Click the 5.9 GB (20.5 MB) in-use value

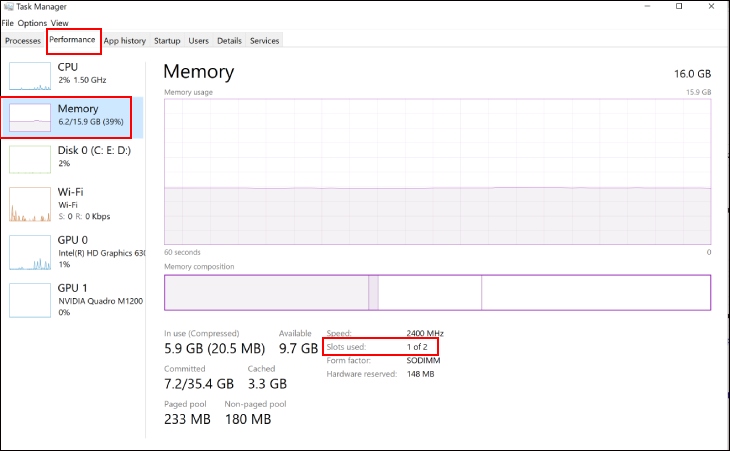pyautogui.click(x=214, y=349)
